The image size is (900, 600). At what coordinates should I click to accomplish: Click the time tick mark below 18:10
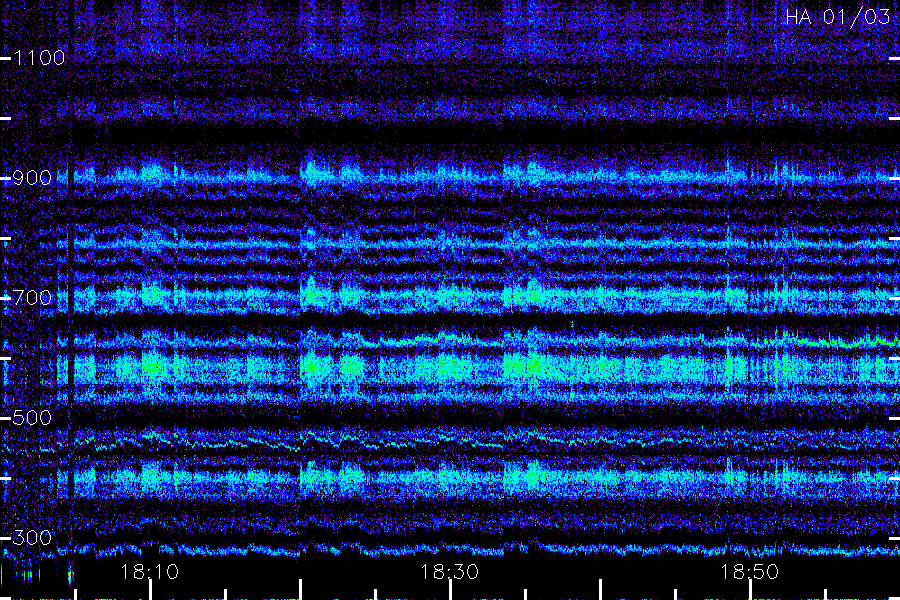coord(150,590)
